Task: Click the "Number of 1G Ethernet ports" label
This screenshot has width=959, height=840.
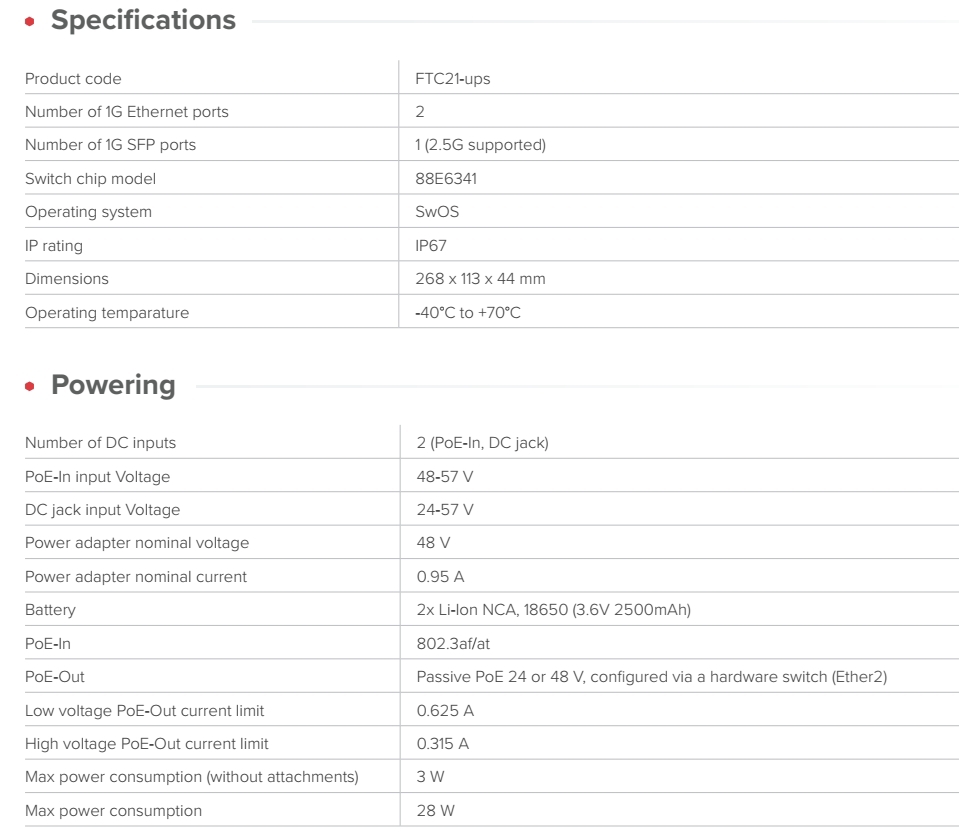Action: 126,112
